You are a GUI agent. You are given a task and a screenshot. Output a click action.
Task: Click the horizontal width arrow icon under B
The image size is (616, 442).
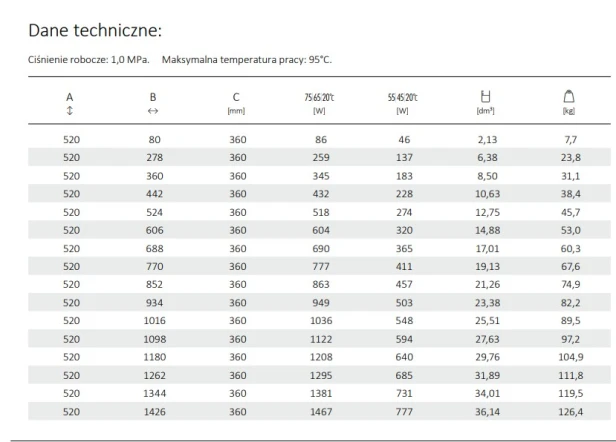153,111
